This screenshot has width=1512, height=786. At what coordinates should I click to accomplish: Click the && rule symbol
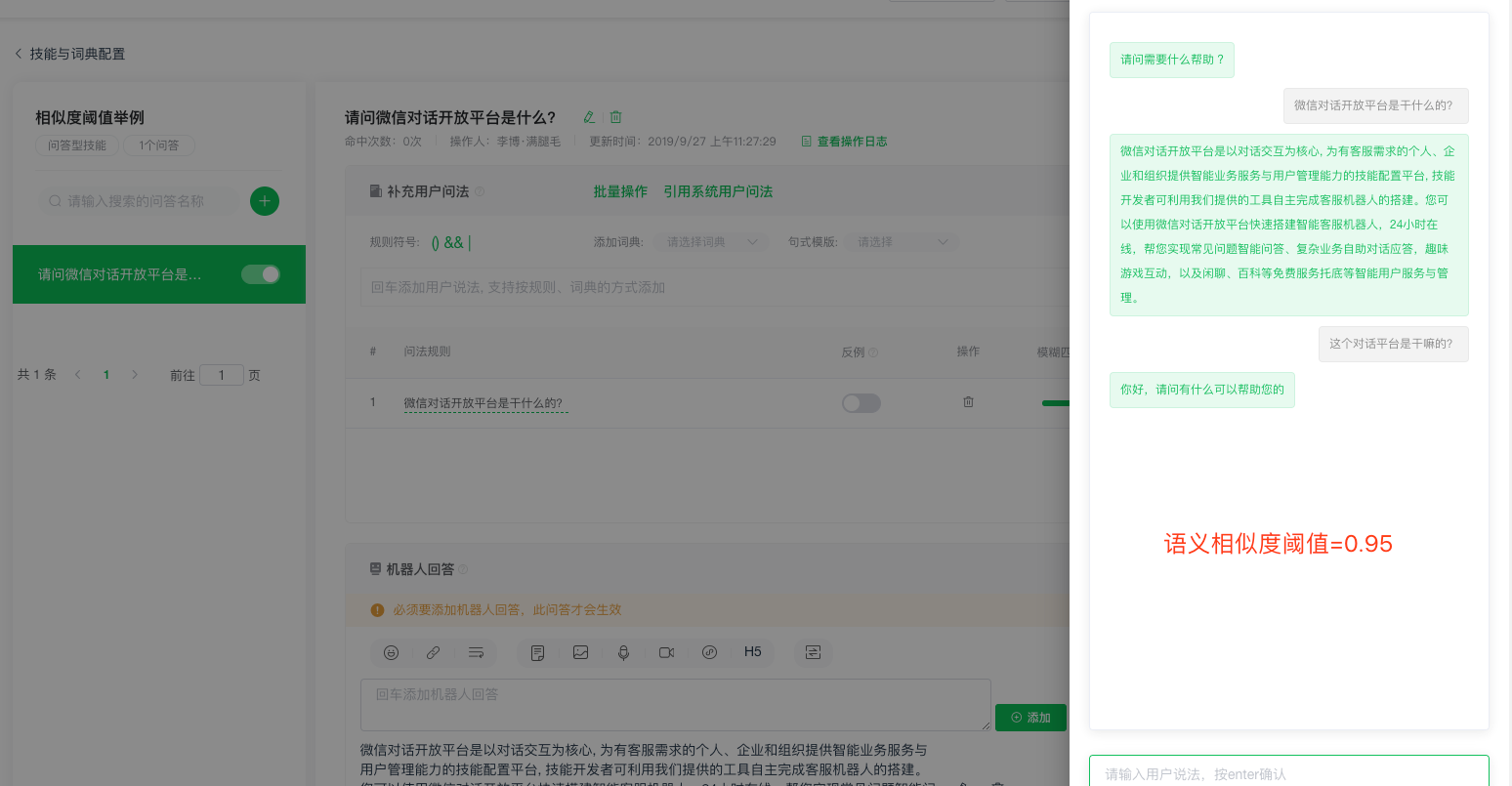tap(453, 242)
